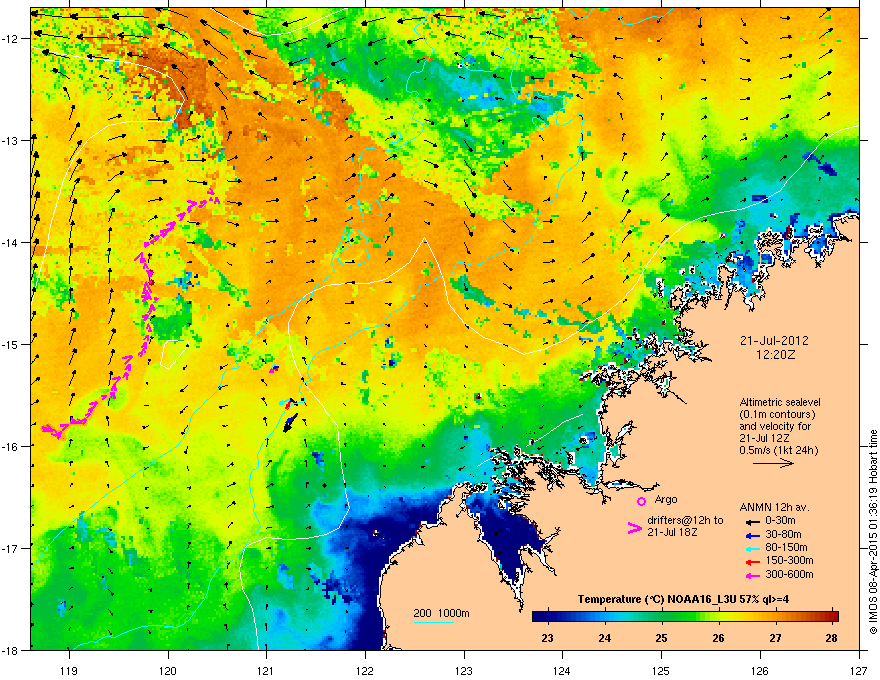The height and width of the screenshot is (680, 880).
Task: Click the longitude axis label 123
Action: tap(464, 670)
